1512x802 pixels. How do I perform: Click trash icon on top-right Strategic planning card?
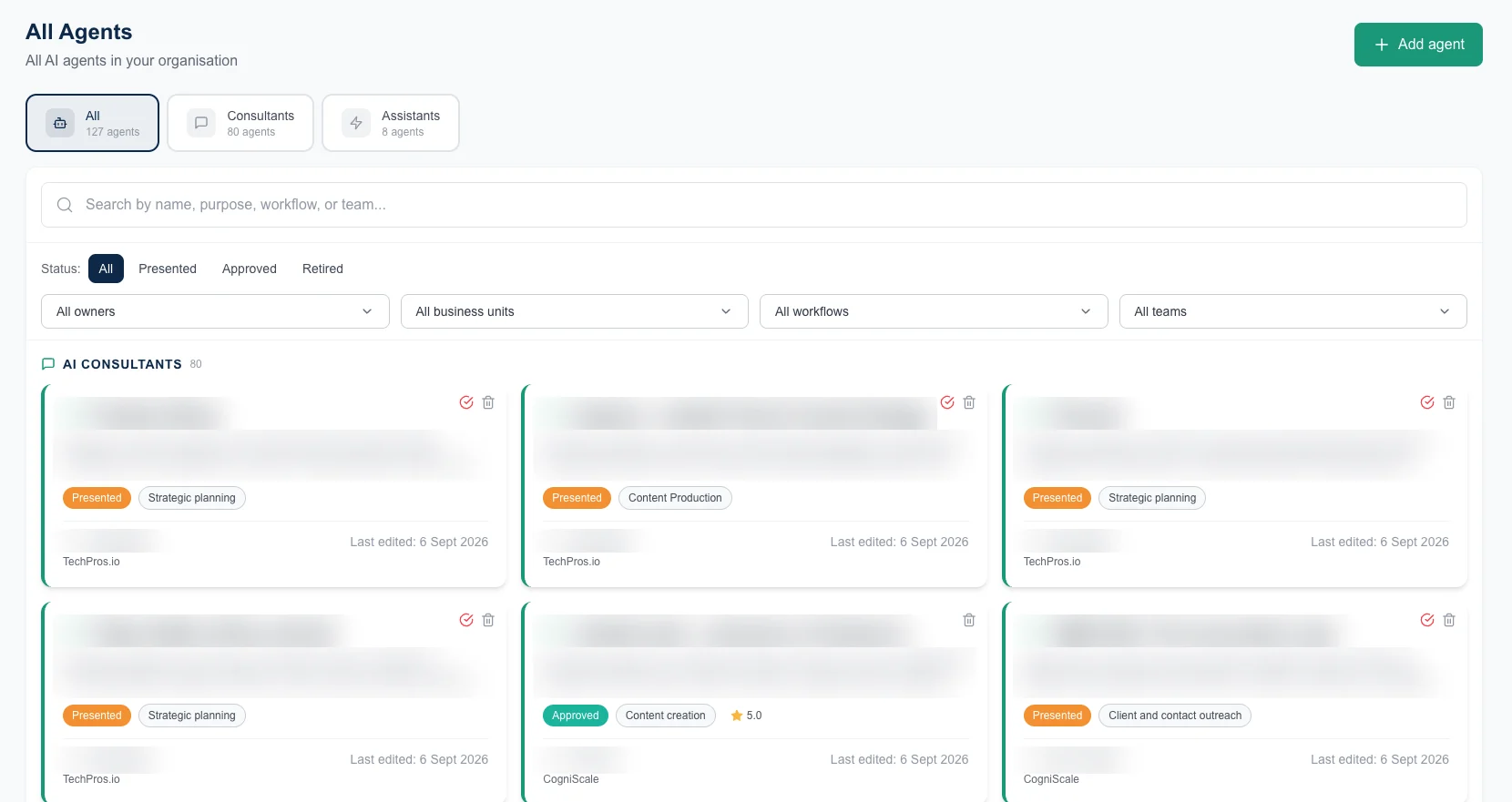tap(1449, 402)
